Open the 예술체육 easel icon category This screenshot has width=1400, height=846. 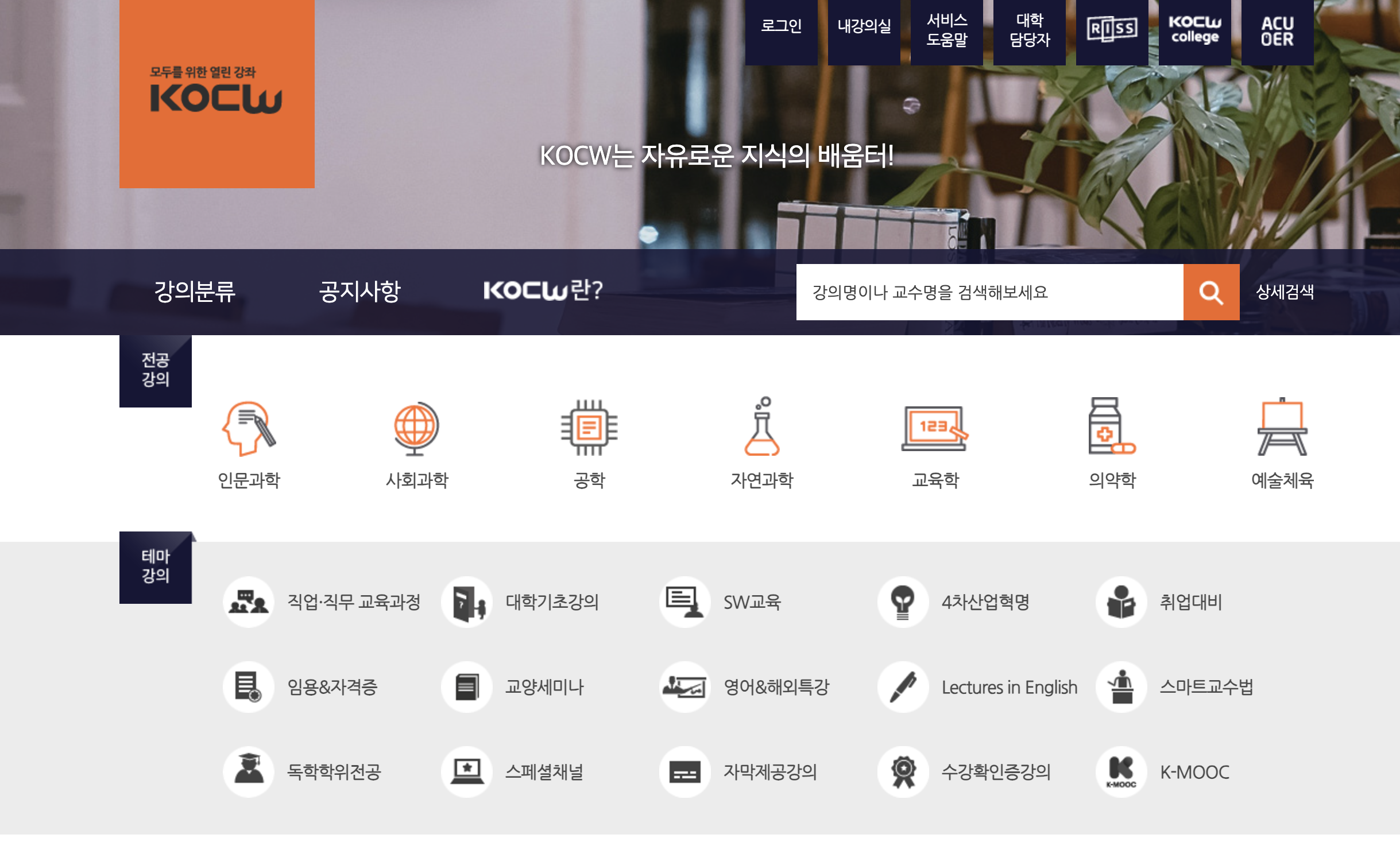click(1282, 428)
